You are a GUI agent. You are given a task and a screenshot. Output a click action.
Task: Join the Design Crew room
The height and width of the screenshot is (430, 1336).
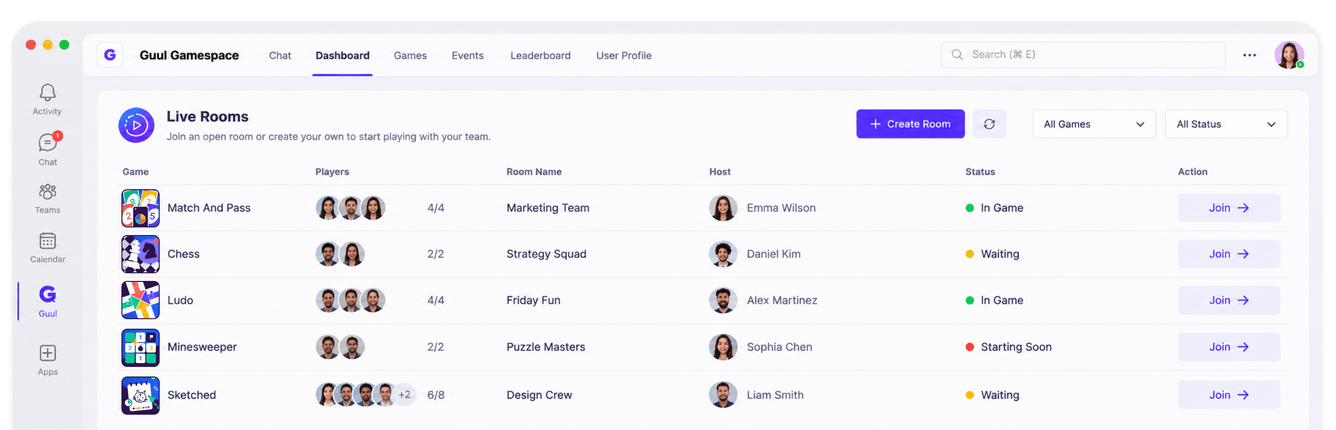1229,395
